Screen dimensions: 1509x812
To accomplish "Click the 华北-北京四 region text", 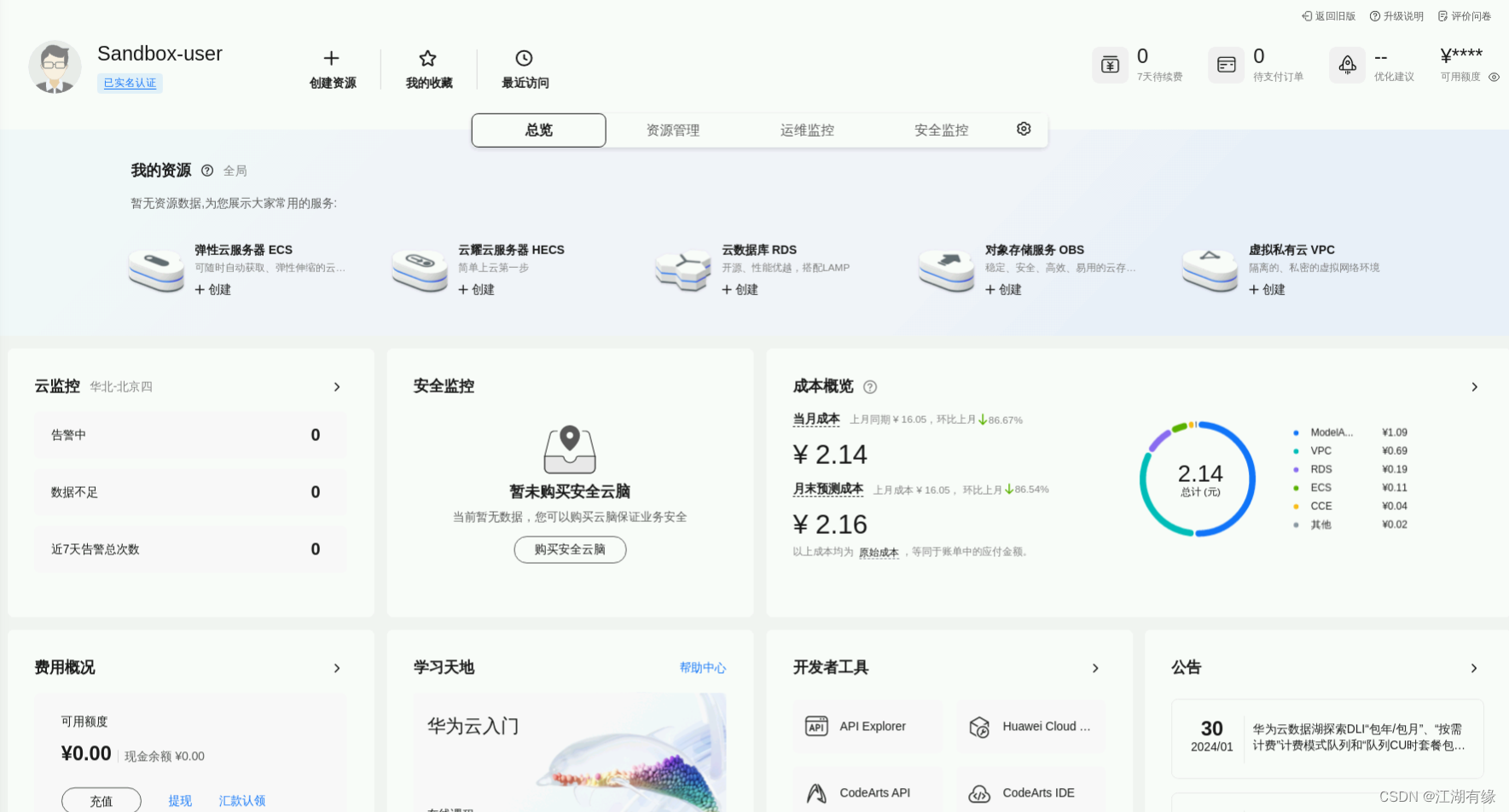I will pos(121,387).
